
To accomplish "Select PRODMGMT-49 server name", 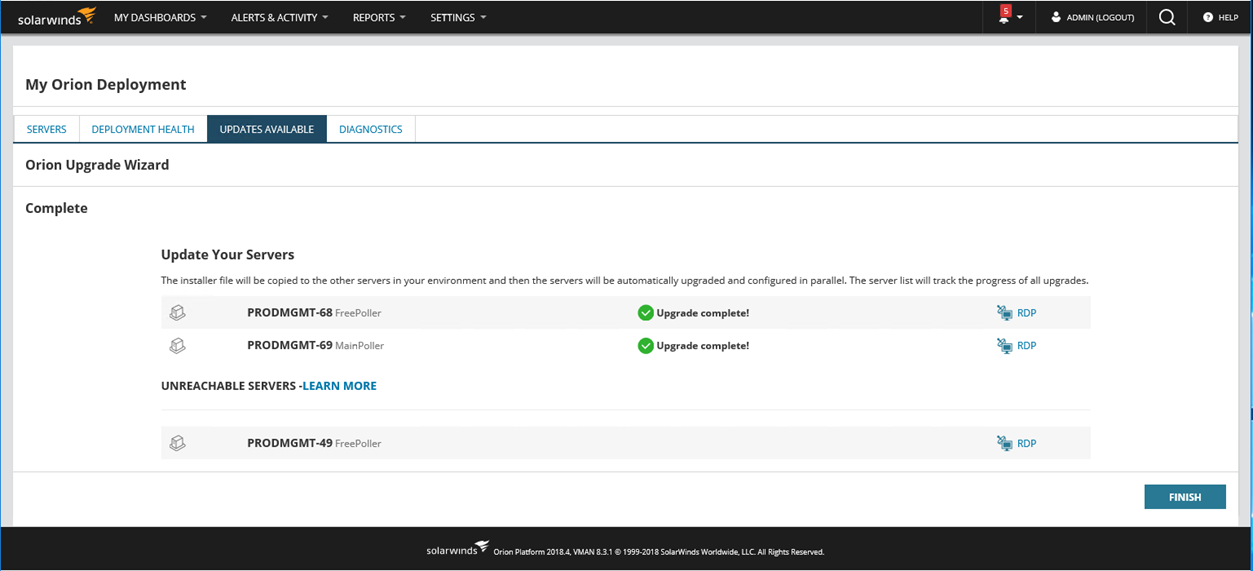I will (x=290, y=443).
